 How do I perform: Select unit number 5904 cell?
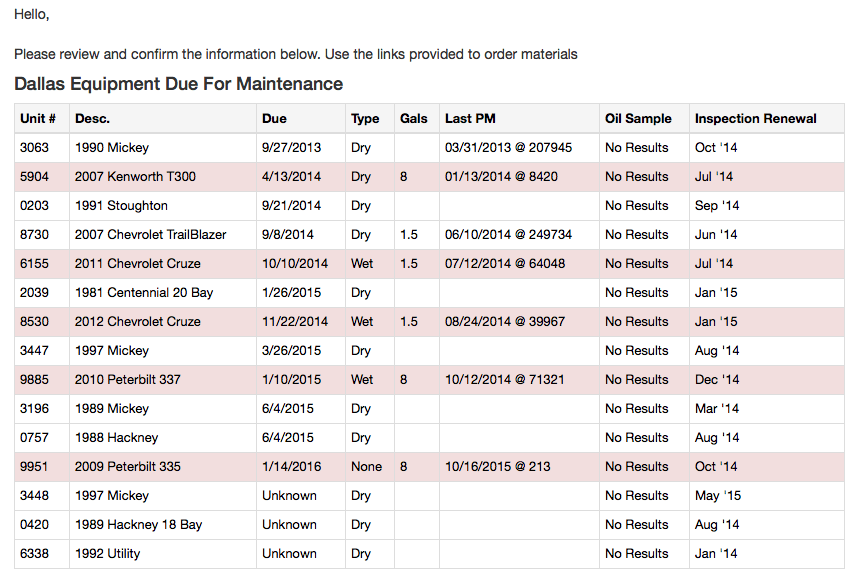pyautogui.click(x=35, y=177)
